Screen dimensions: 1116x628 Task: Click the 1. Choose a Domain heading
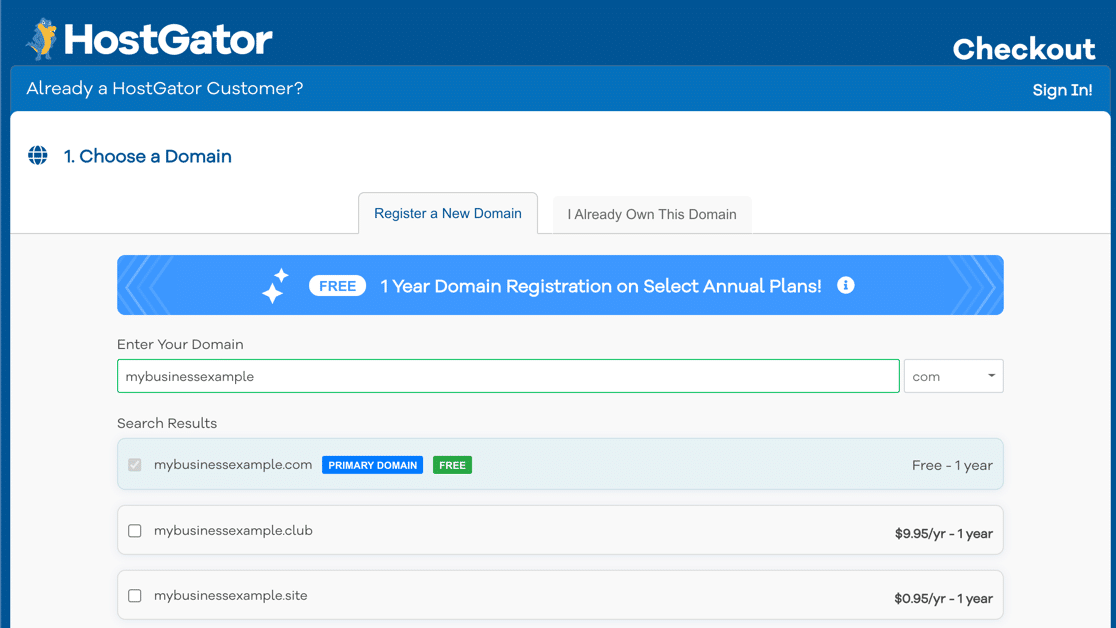[x=148, y=156]
